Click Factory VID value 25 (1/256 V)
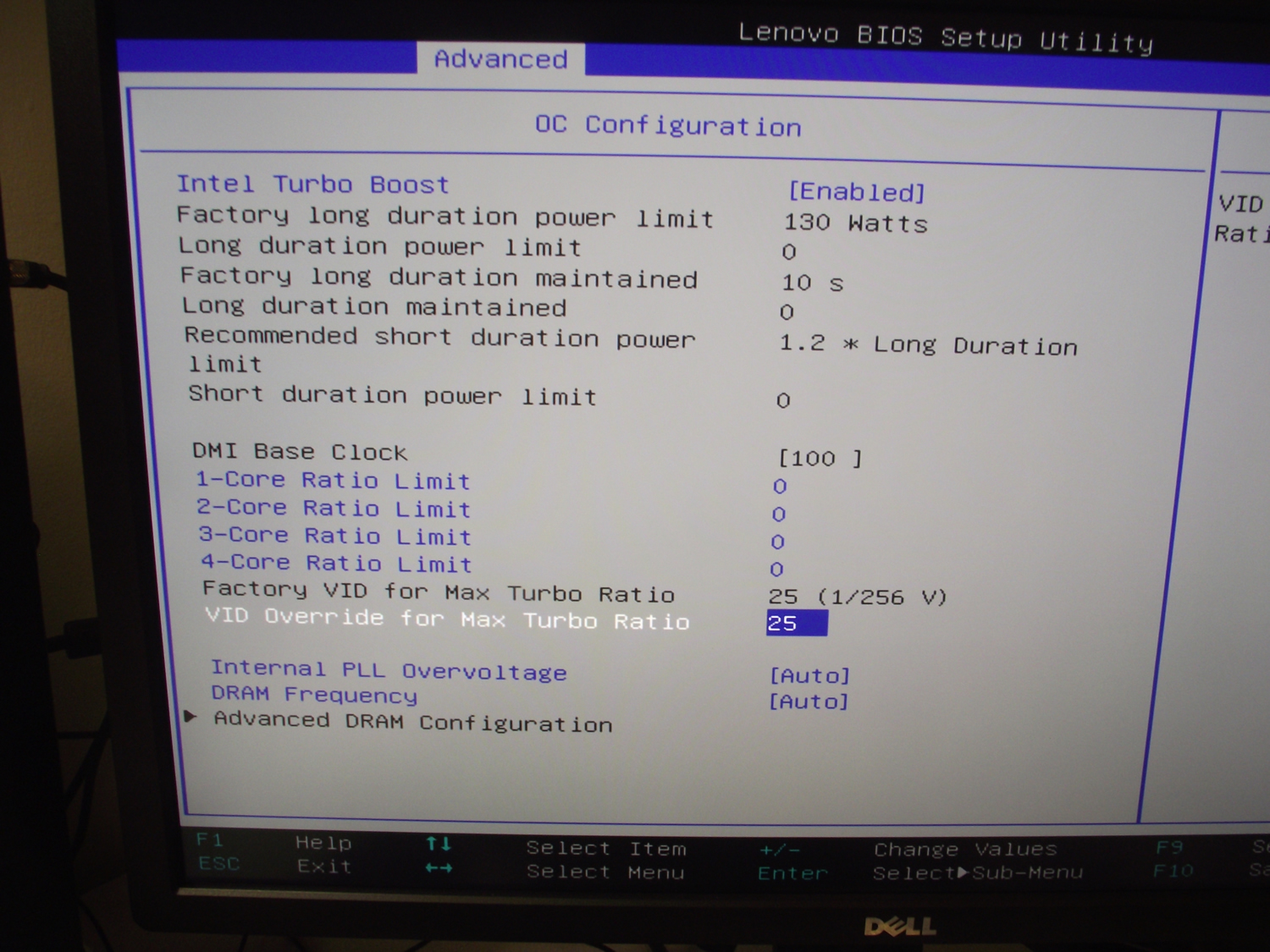 858,597
